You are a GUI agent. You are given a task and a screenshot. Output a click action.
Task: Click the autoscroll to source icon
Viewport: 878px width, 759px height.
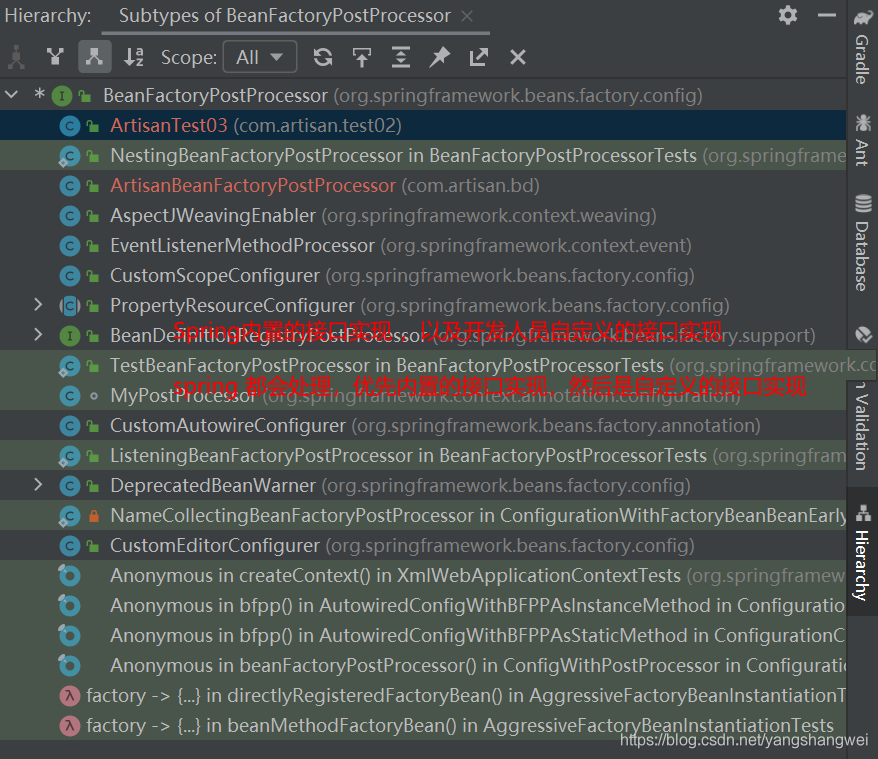[x=361, y=57]
